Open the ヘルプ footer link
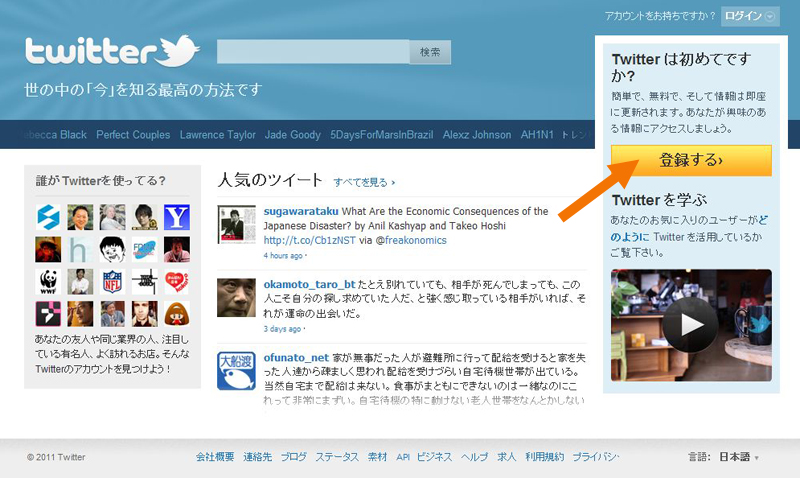Screen dimensions: 800x478 474,457
